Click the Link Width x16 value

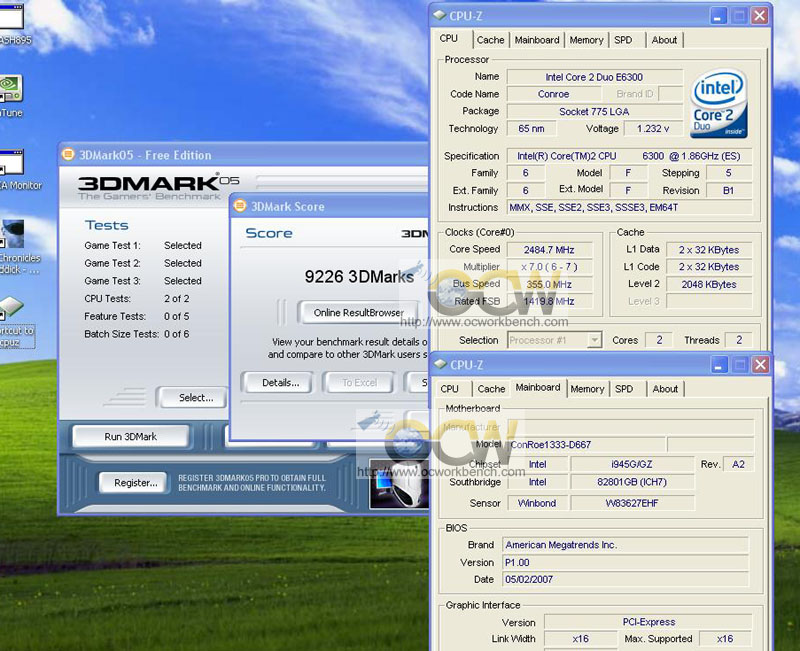[x=581, y=638]
